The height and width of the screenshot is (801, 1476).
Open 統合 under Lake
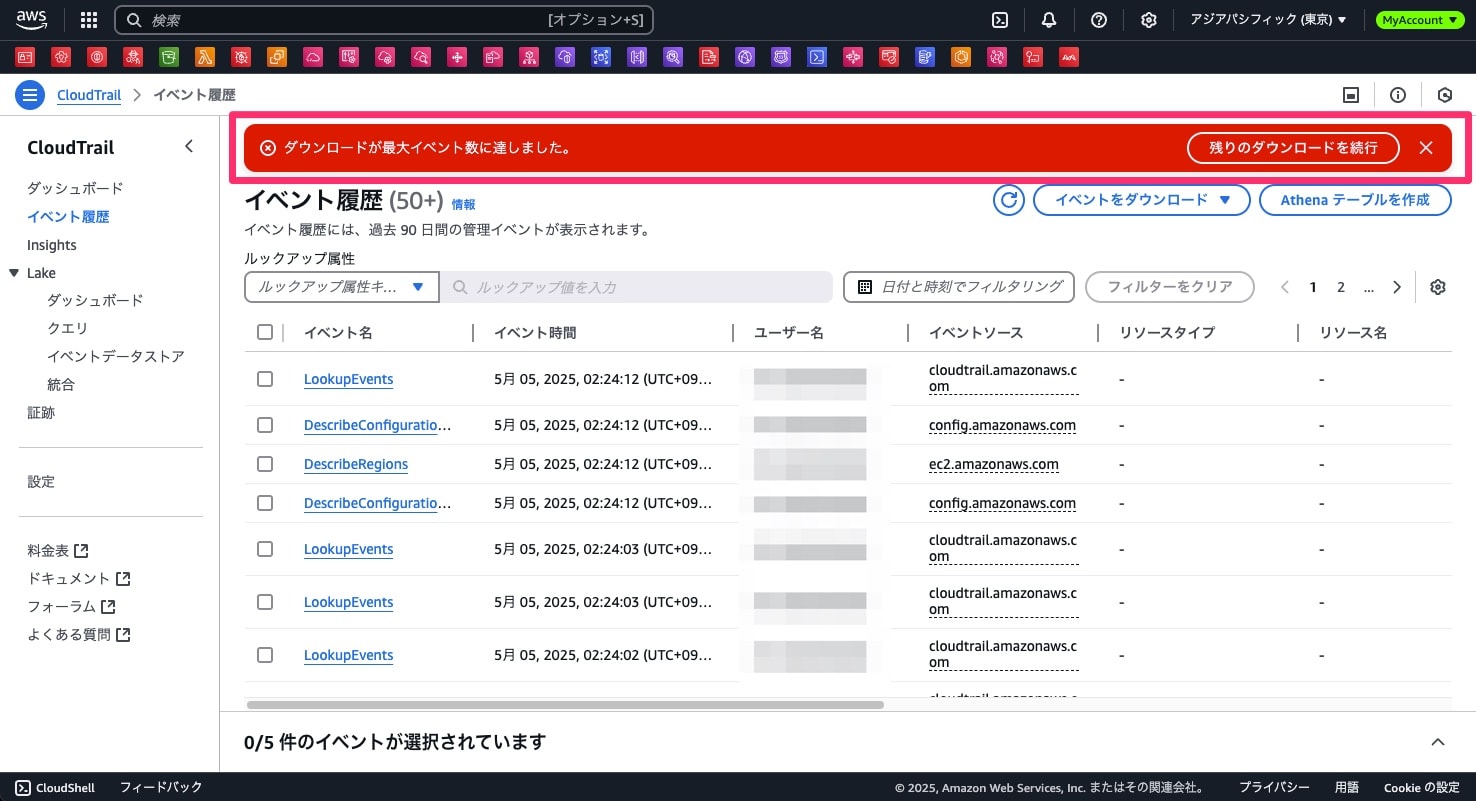(x=61, y=384)
